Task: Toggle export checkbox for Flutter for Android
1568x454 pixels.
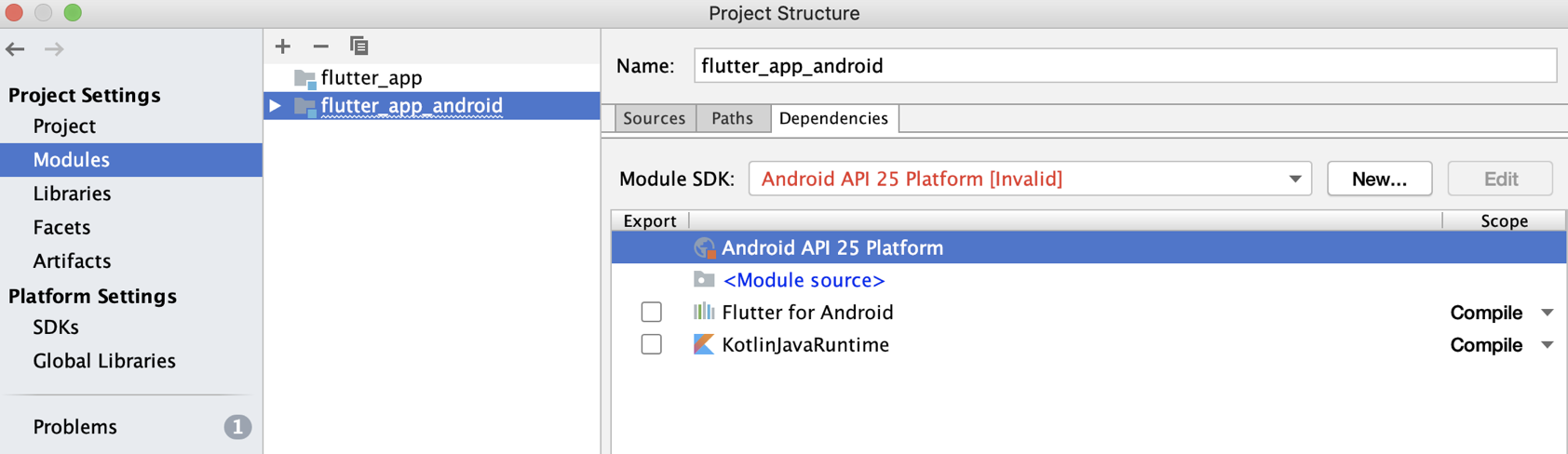Action: point(652,312)
